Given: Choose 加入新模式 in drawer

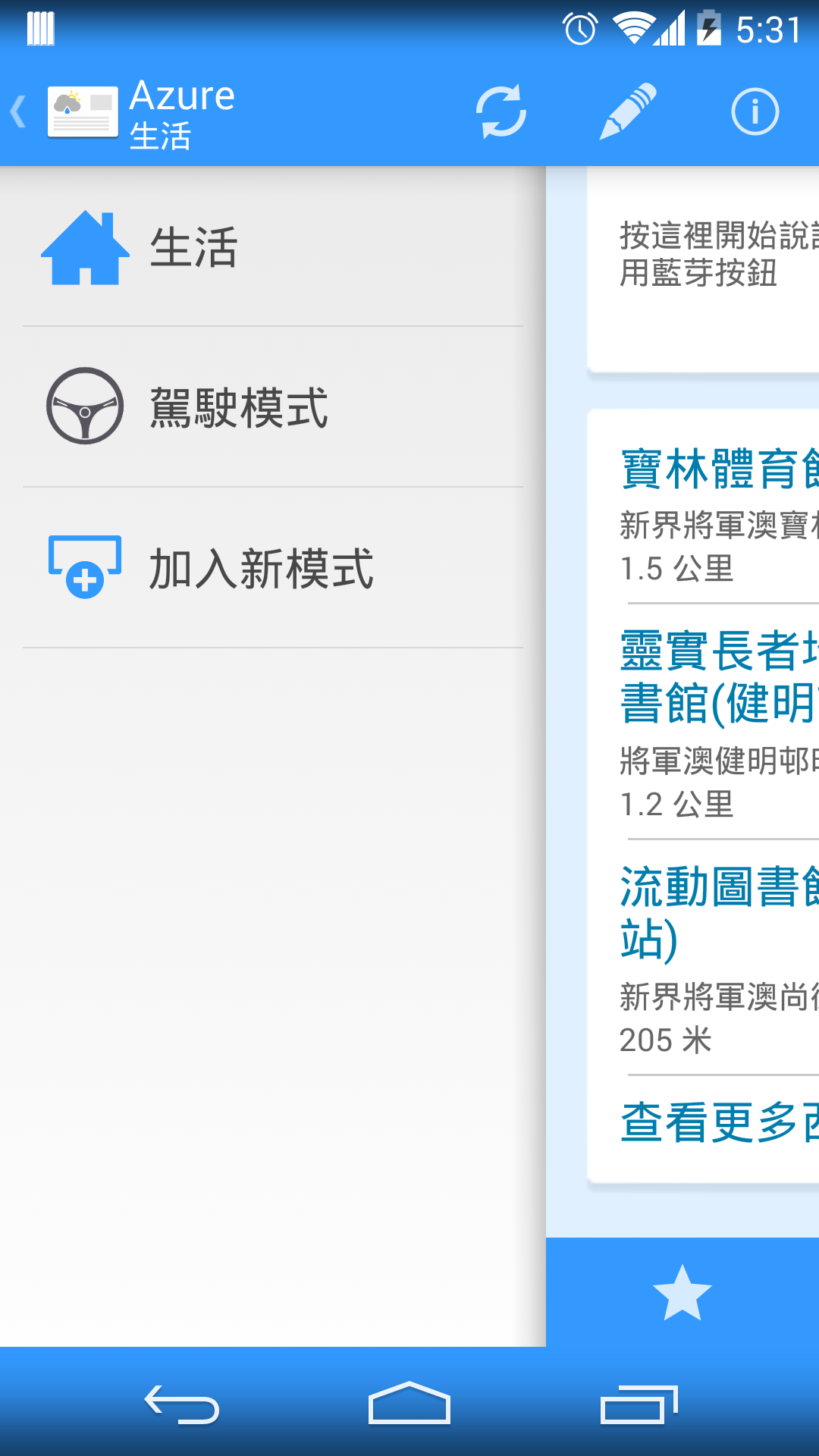Looking at the screenshot, I should (273, 568).
